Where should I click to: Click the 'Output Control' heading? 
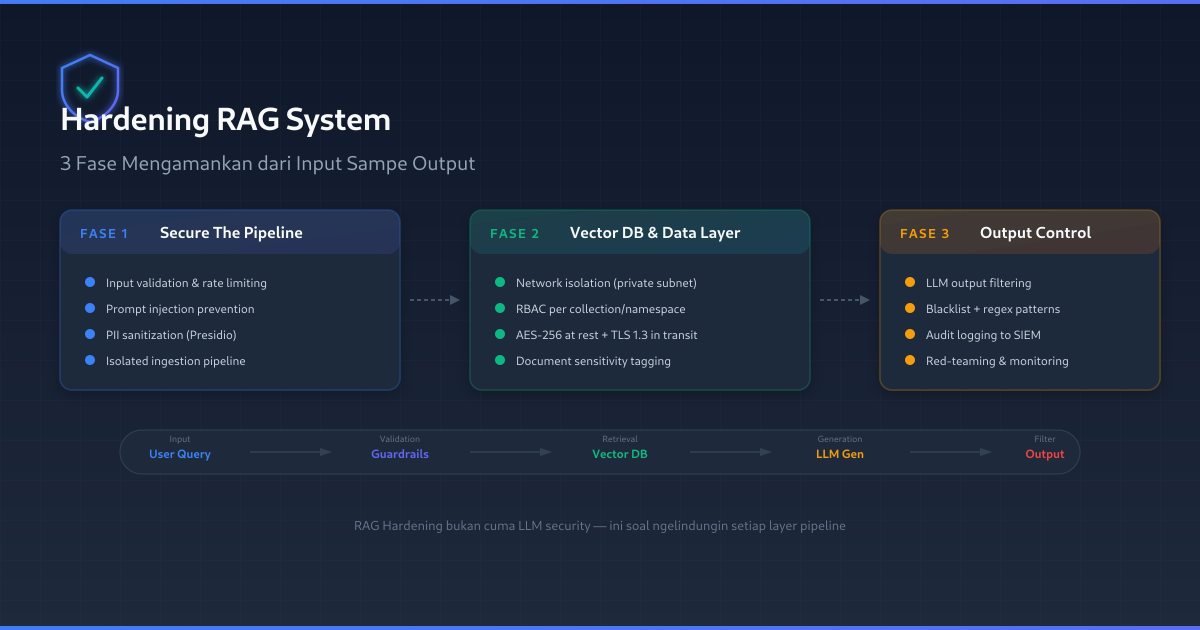1035,233
